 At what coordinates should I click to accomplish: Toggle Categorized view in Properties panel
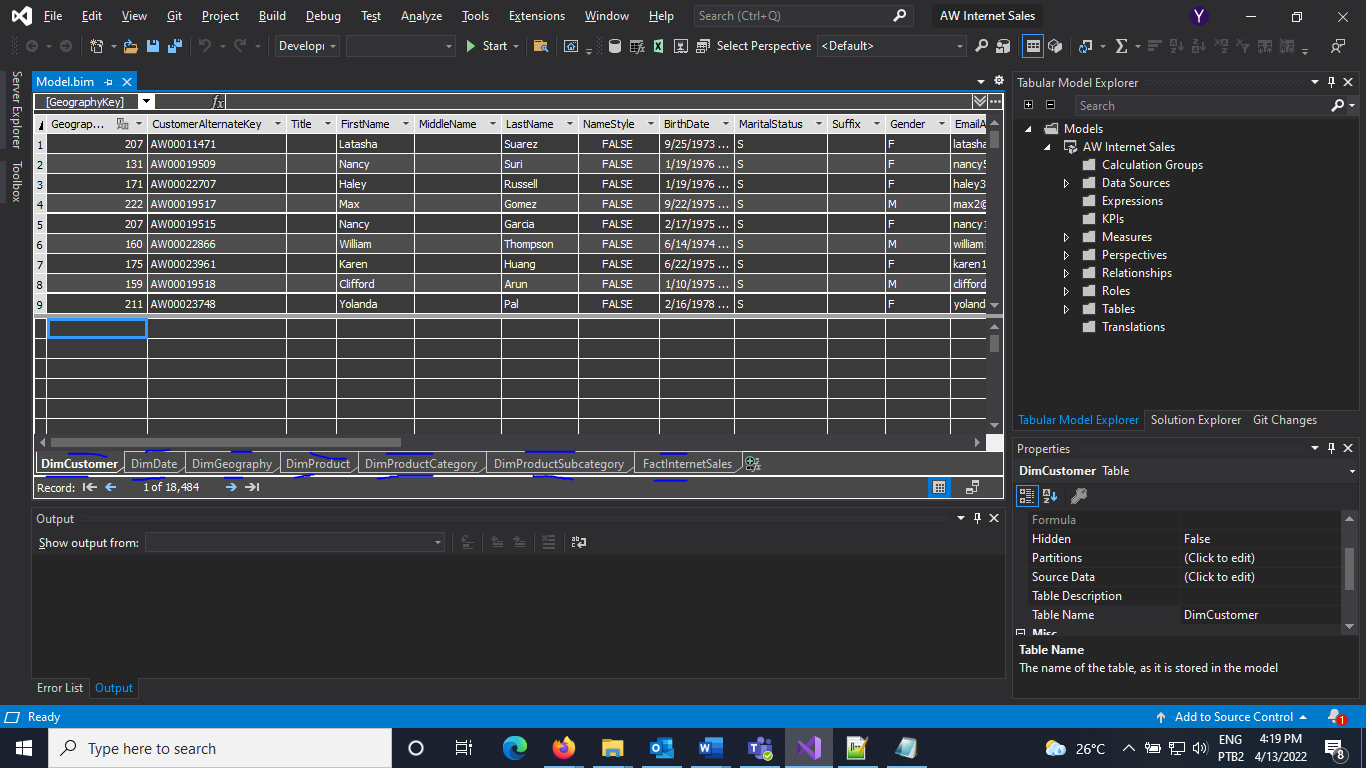point(1027,495)
